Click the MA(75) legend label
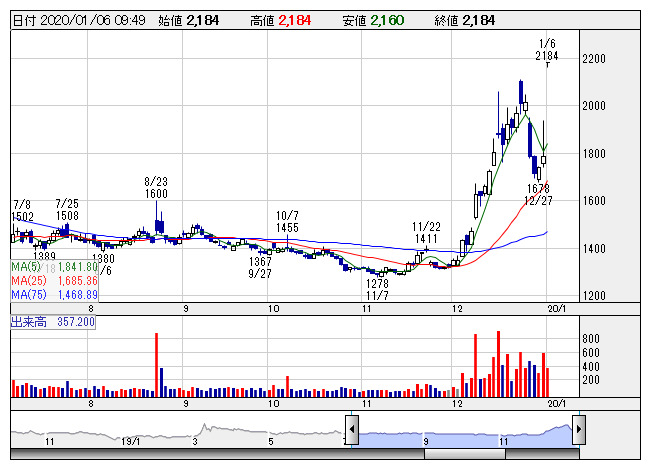Image resolution: width=652 pixels, height=469 pixels. [54, 295]
